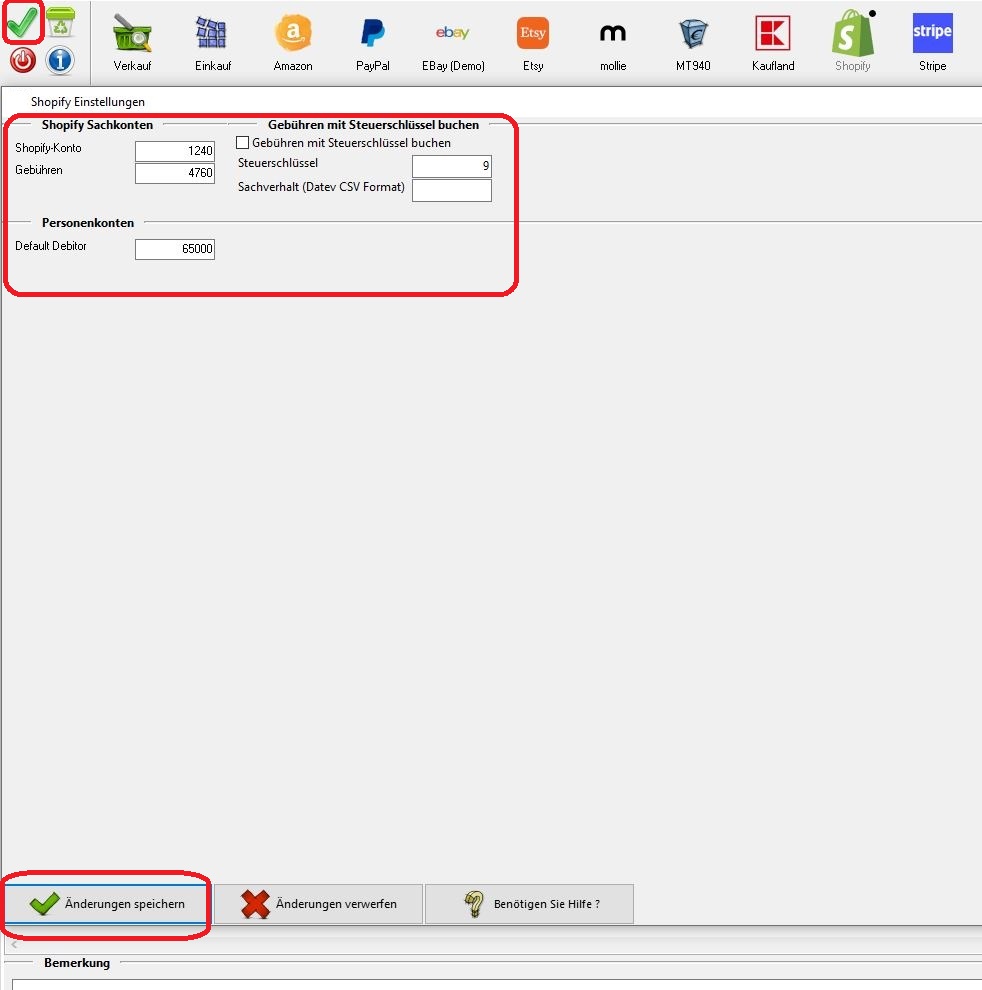The width and height of the screenshot is (982, 990).
Task: Open the PayPal settings icon
Action: point(373,42)
